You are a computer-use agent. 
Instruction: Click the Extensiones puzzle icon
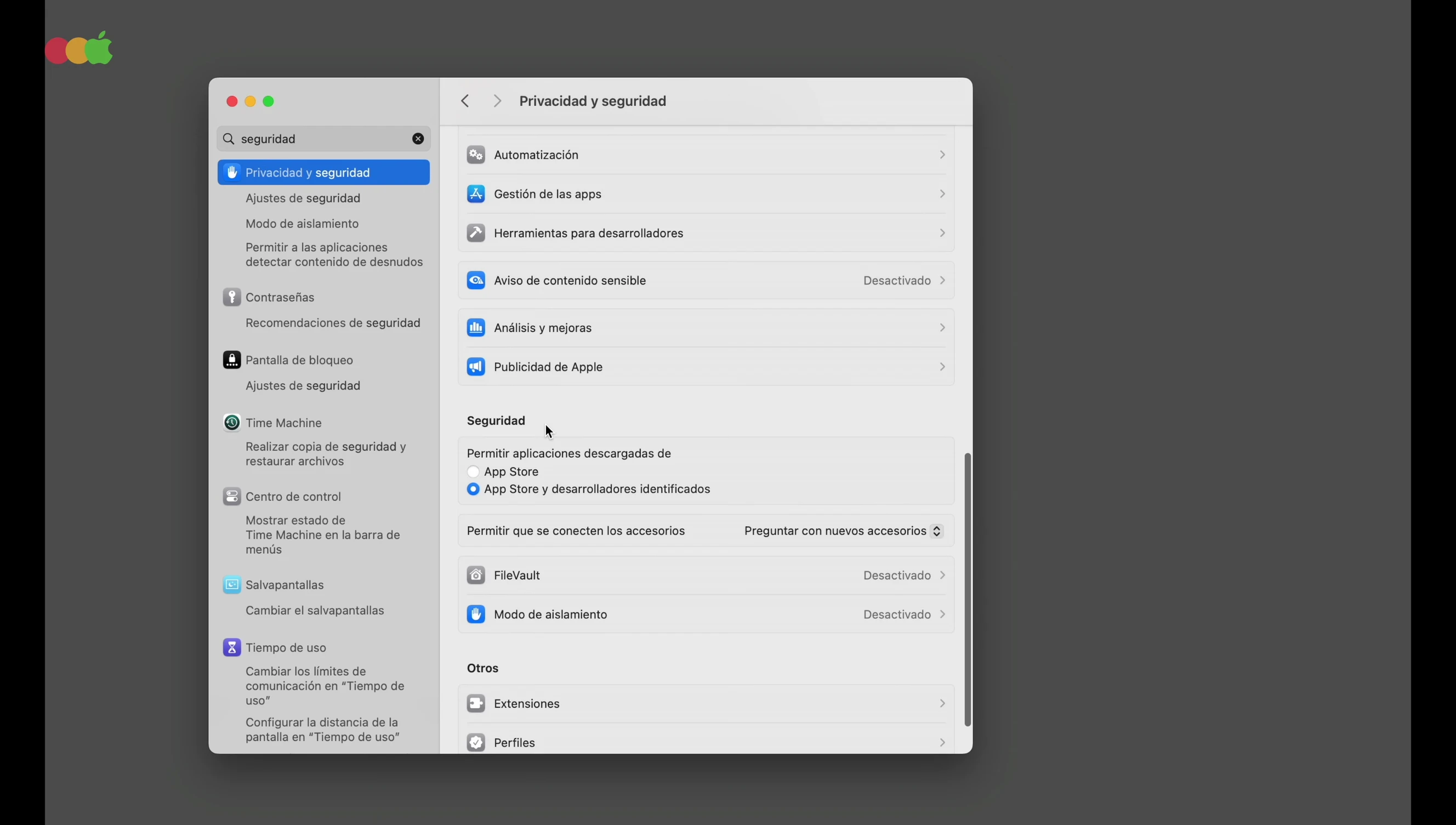click(475, 703)
